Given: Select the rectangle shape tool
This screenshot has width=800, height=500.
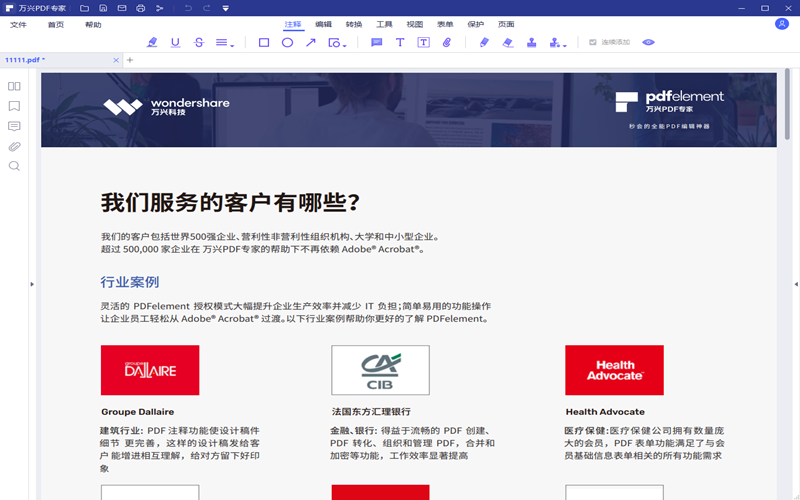Looking at the screenshot, I should pyautogui.click(x=264, y=43).
